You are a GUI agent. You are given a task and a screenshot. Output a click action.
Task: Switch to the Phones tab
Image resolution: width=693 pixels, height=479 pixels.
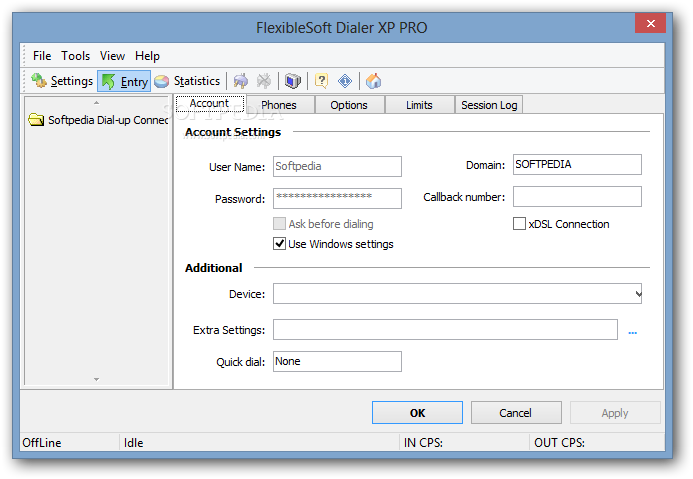tap(279, 105)
